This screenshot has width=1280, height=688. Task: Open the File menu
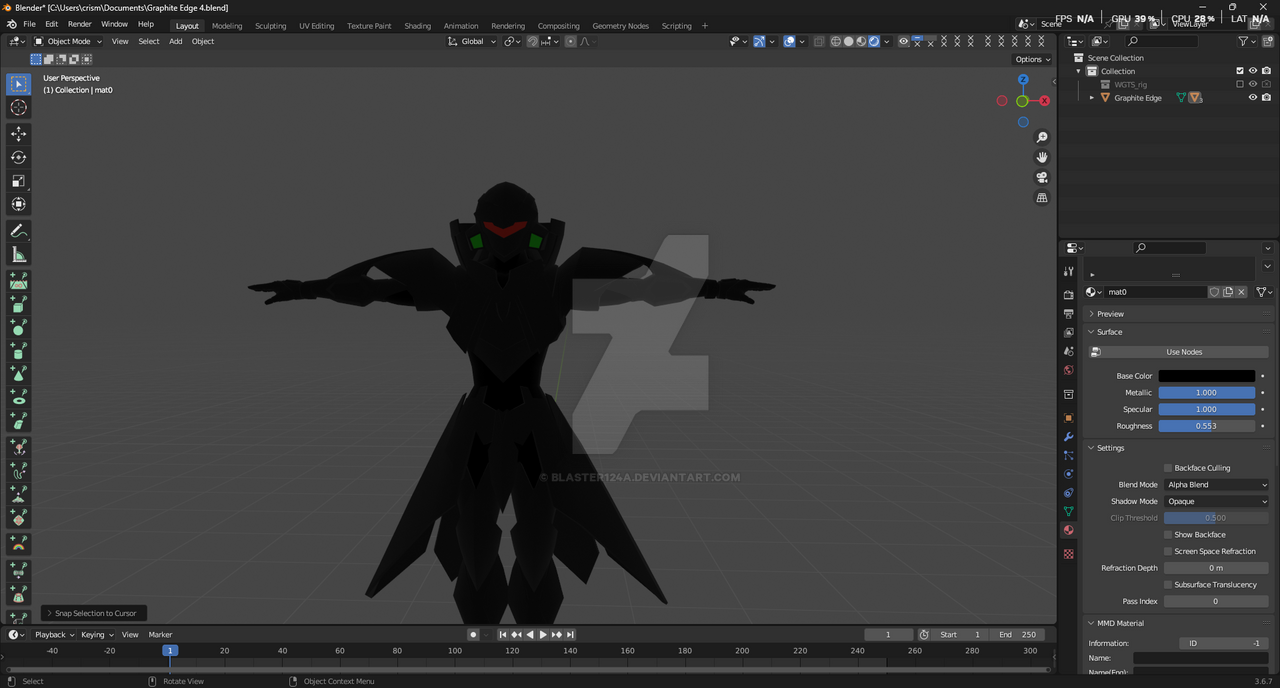click(x=29, y=24)
